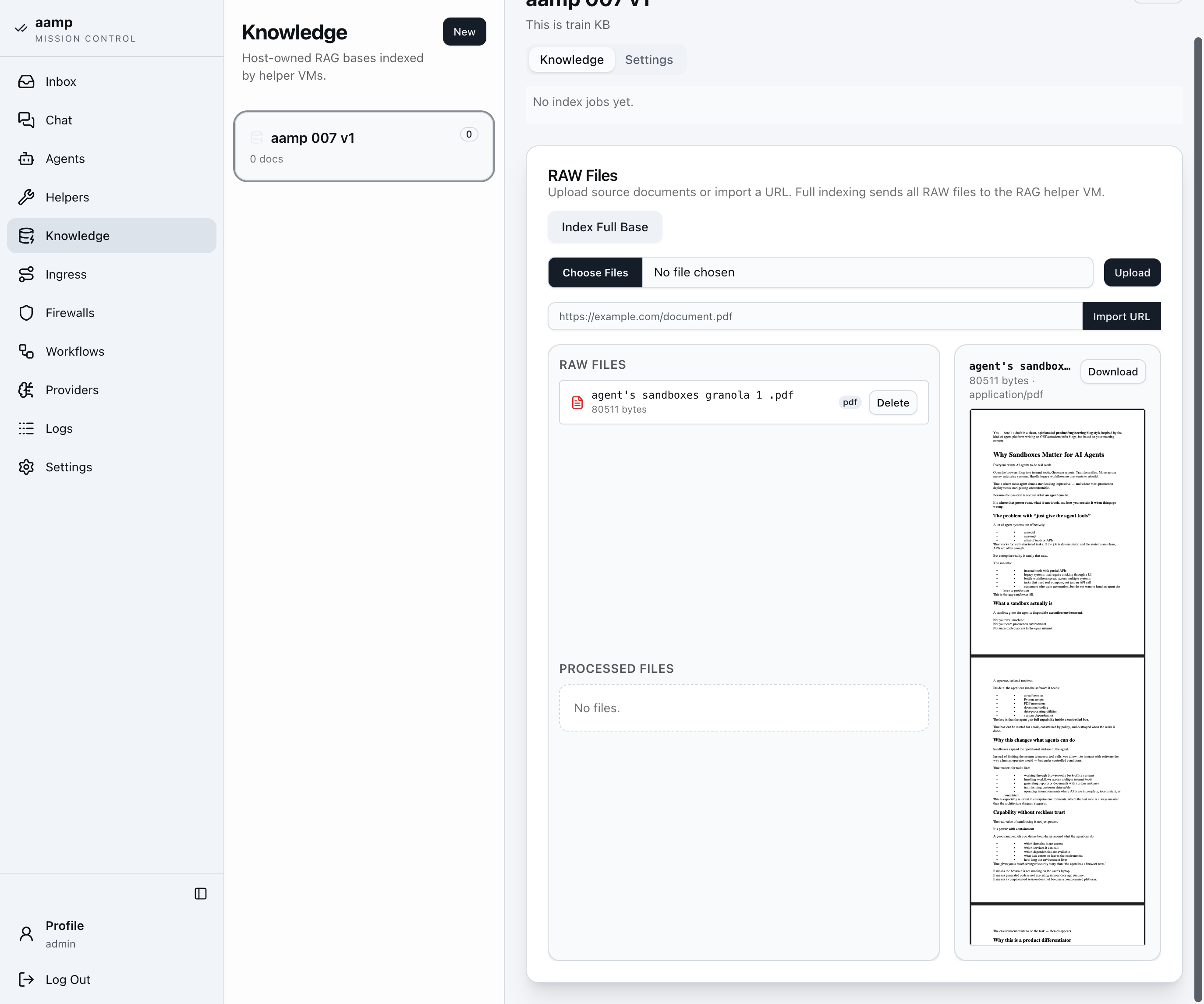The width and height of the screenshot is (1204, 1004).
Task: Click the Firewalls menu label
Action: [70, 313]
